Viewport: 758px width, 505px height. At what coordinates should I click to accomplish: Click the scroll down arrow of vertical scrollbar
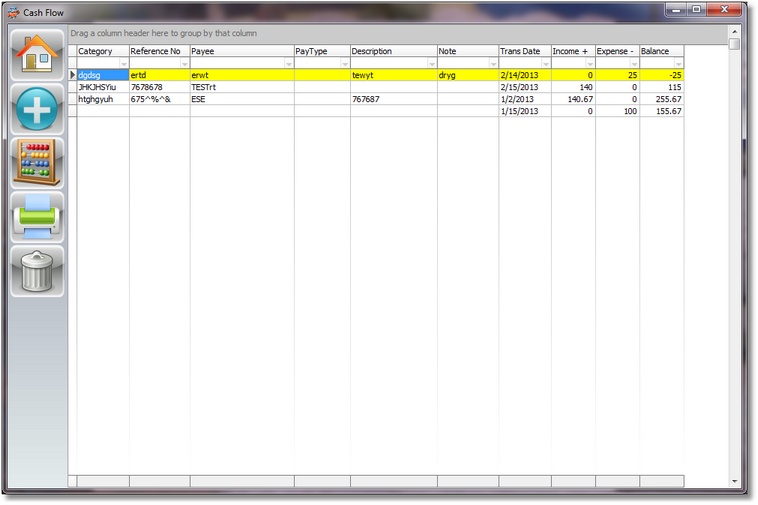(x=735, y=481)
